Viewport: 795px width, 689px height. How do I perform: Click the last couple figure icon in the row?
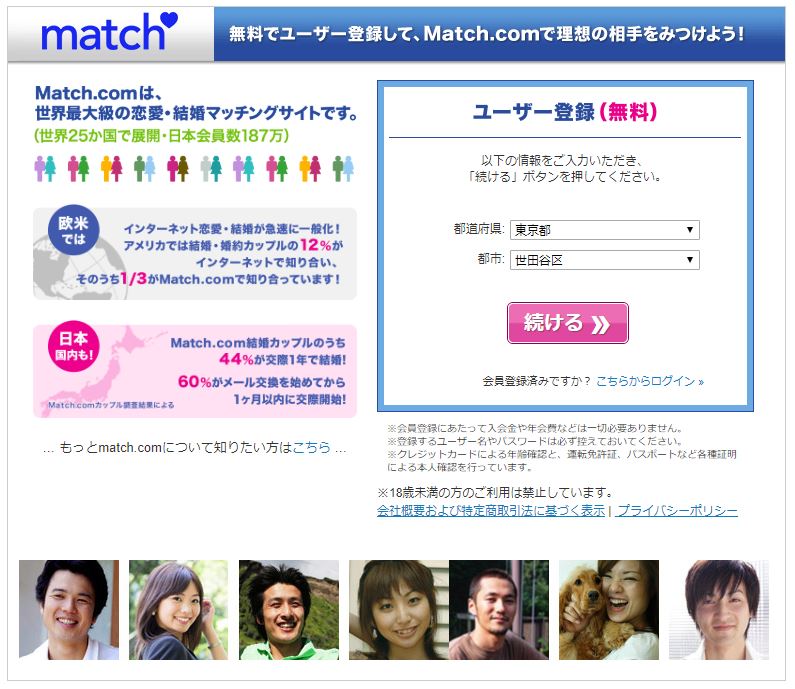point(343,169)
